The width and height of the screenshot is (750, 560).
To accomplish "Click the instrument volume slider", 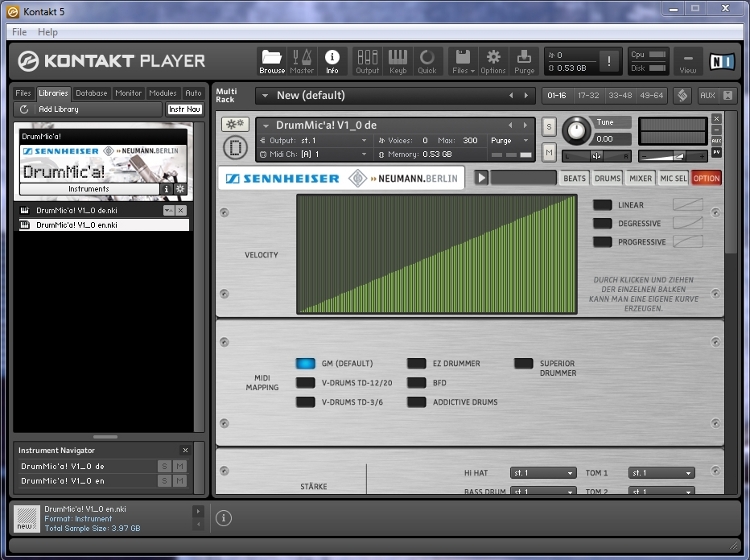I will (x=672, y=156).
